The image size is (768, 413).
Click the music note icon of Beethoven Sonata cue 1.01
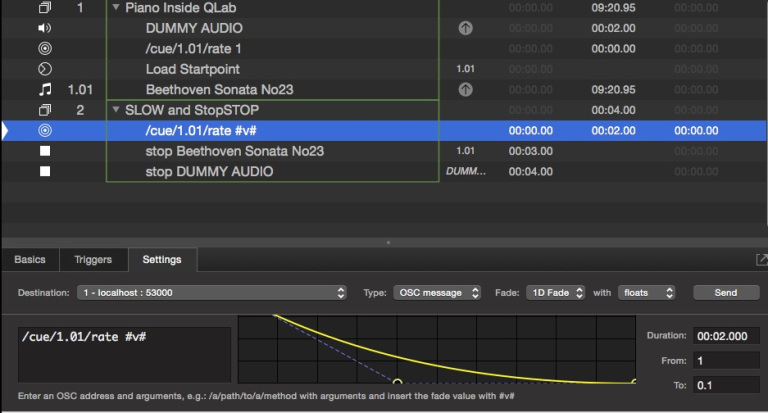pyautogui.click(x=44, y=90)
